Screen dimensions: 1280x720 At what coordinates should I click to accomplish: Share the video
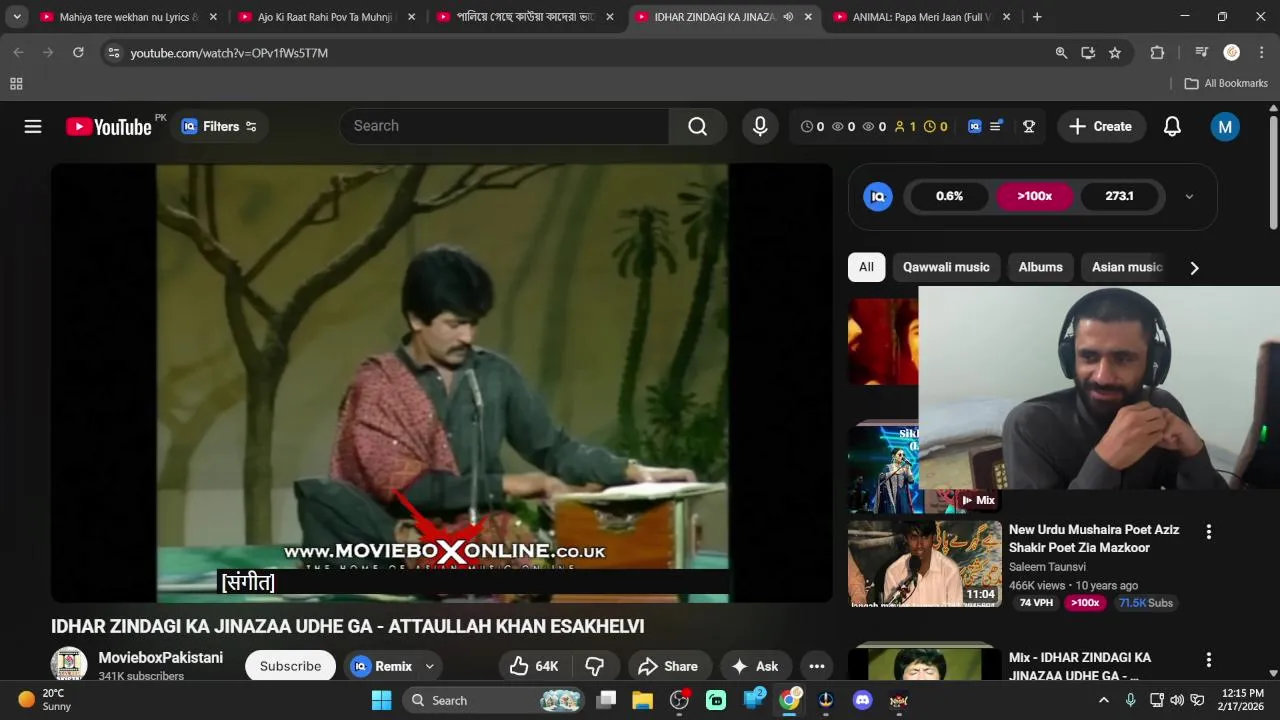(x=667, y=666)
